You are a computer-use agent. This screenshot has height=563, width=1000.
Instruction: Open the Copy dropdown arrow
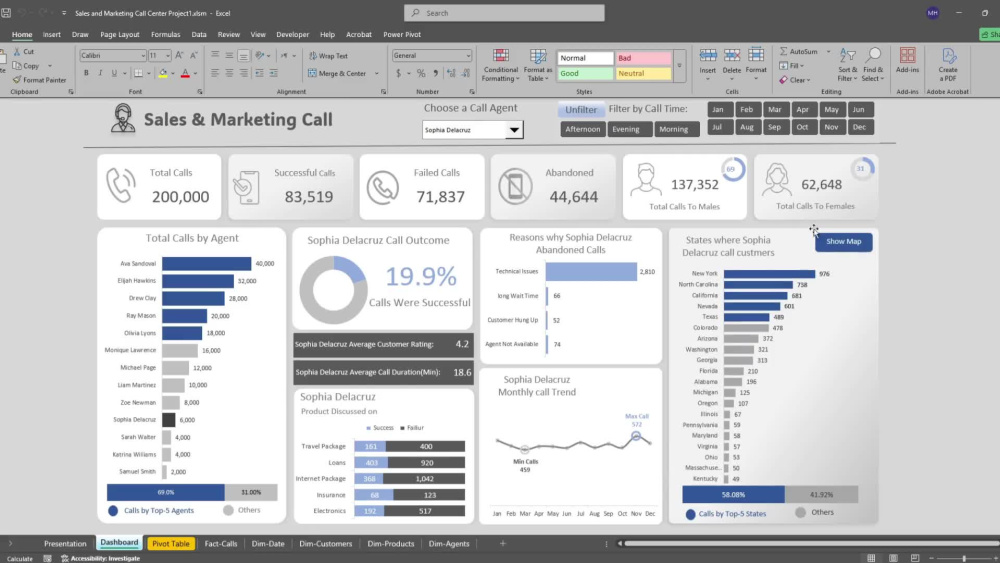pos(50,66)
